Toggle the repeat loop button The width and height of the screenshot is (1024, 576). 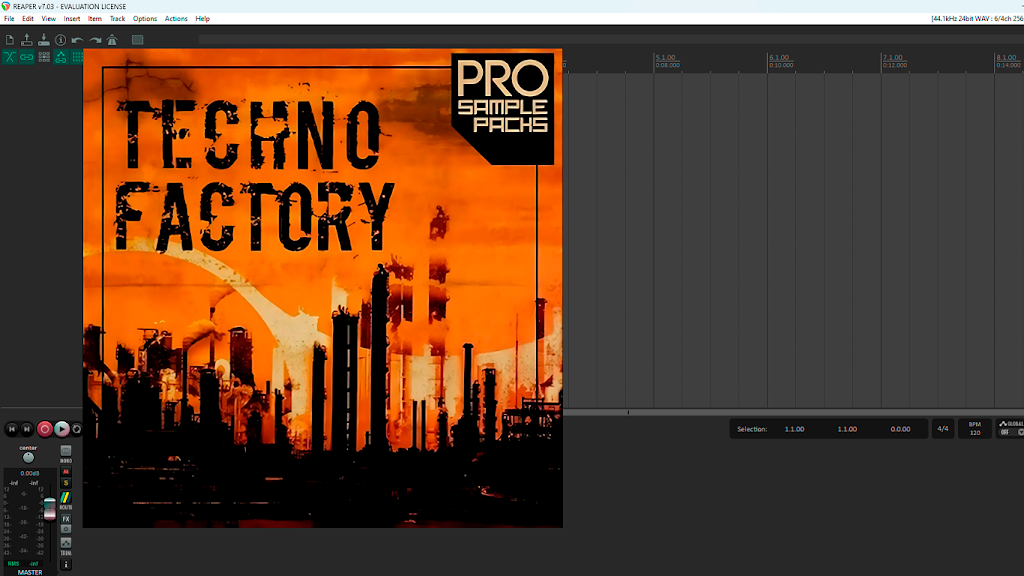(x=76, y=429)
